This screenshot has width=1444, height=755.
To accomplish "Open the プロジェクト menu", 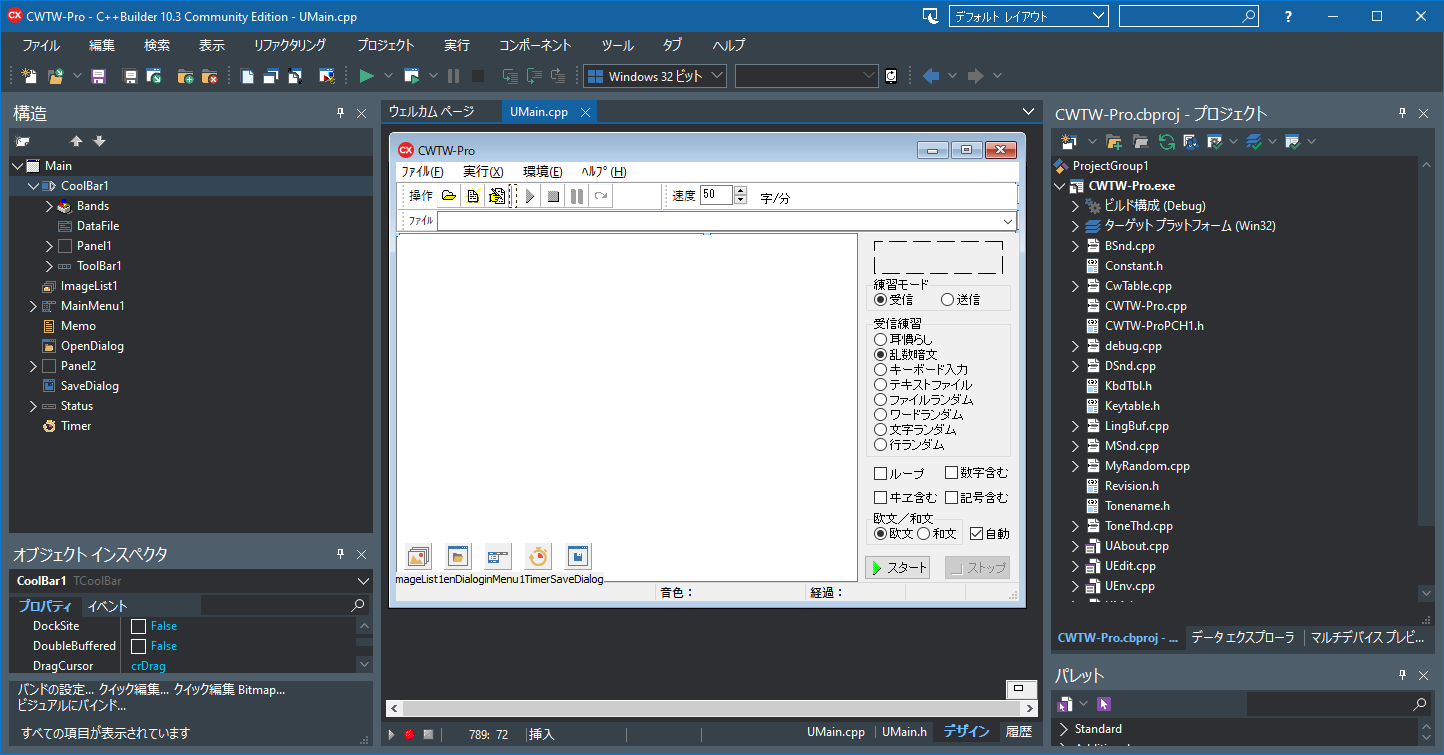I will tap(385, 45).
